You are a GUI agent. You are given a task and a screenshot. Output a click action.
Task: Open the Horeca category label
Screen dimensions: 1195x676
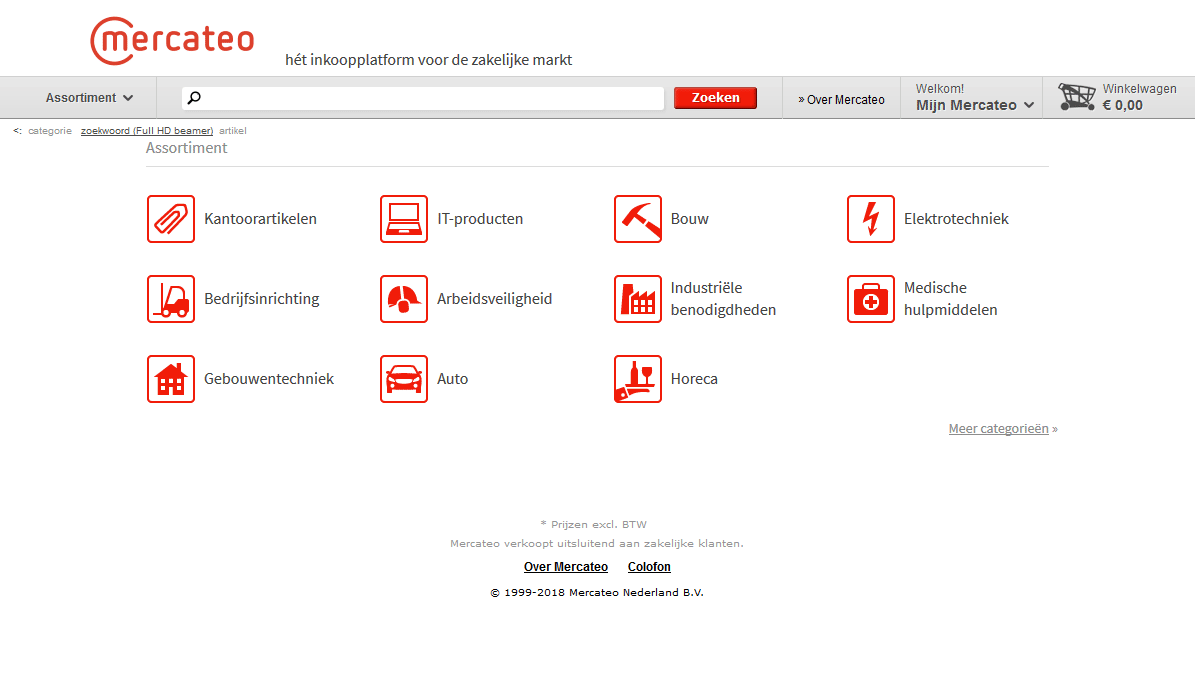(694, 379)
